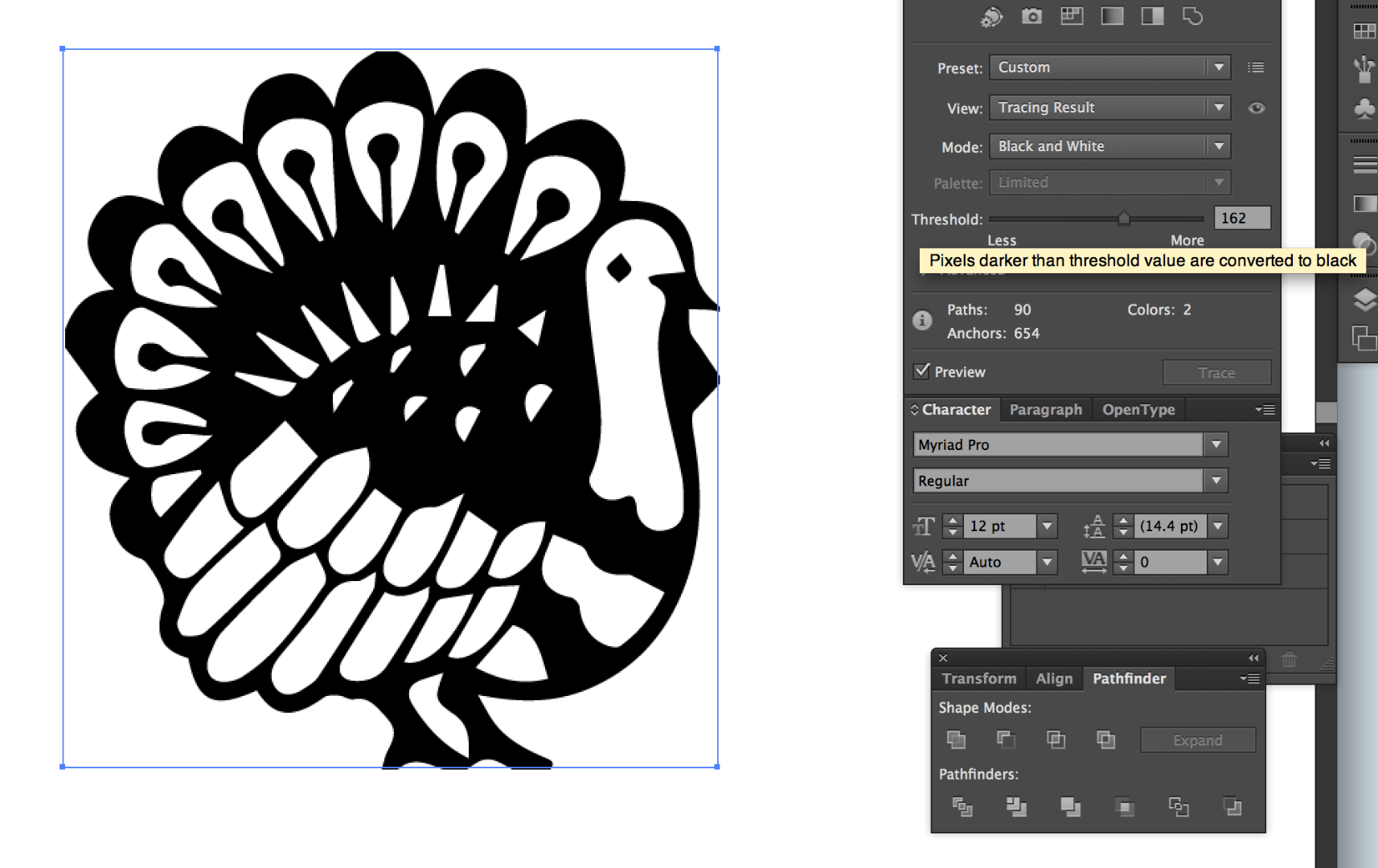Image resolution: width=1378 pixels, height=868 pixels.
Task: Click the font size field showing 12 pt
Action: pyautogui.click(x=1000, y=526)
